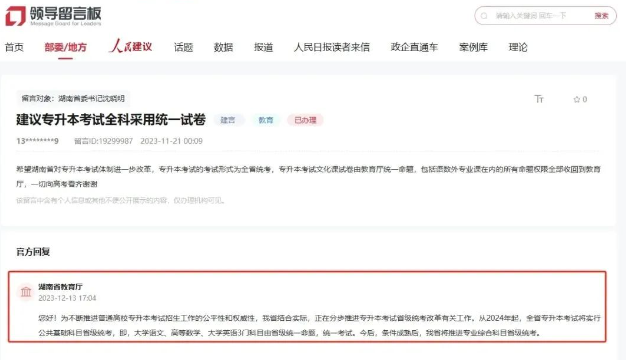The image size is (626, 360).
Task: Click the post date 2023-11-21 00:09
Action: pyautogui.click(x=171, y=141)
